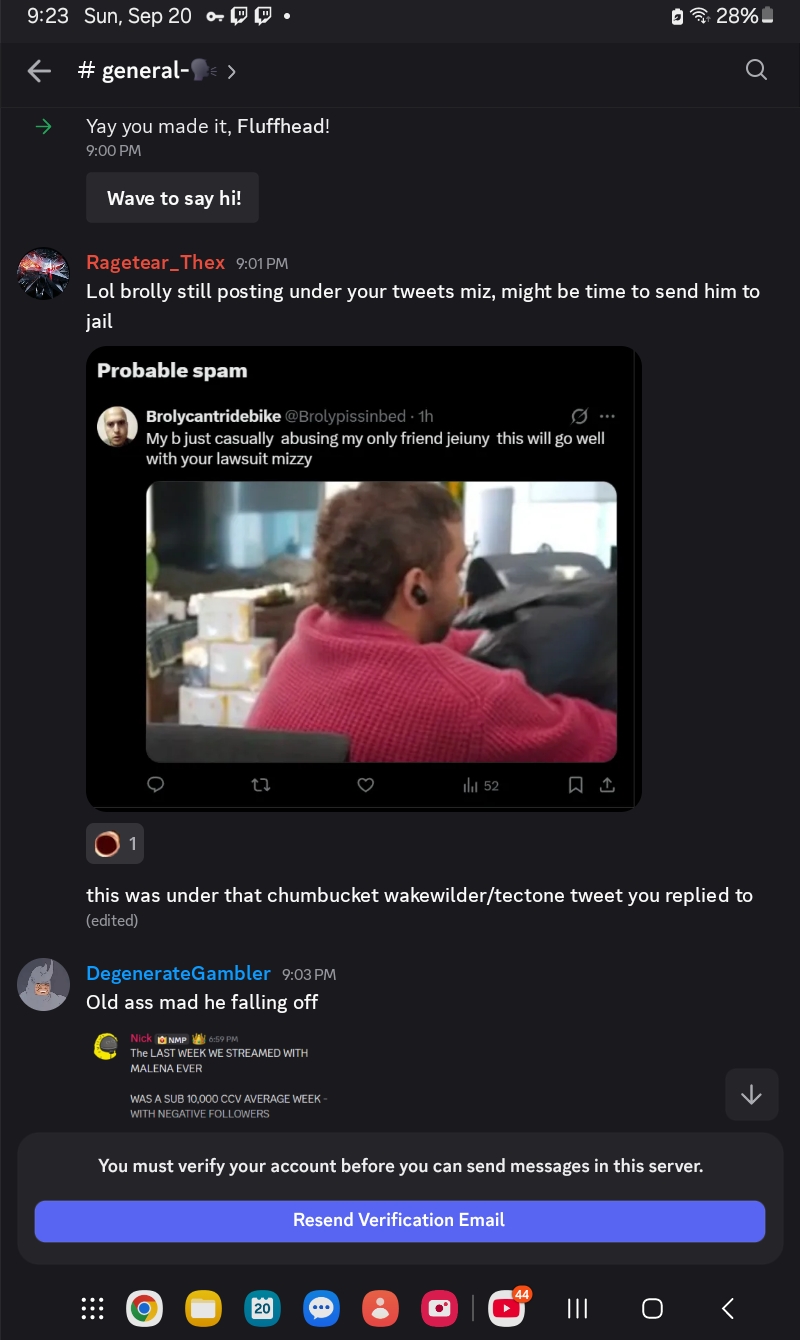Jump to latest messages down arrow
This screenshot has width=800, height=1340.
pyautogui.click(x=751, y=1094)
